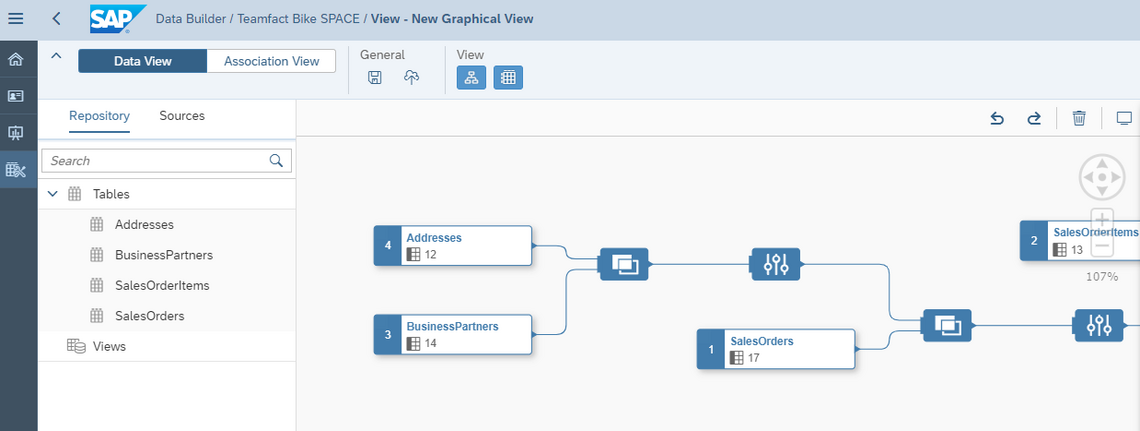Toggle the data preview grid button

(508, 78)
